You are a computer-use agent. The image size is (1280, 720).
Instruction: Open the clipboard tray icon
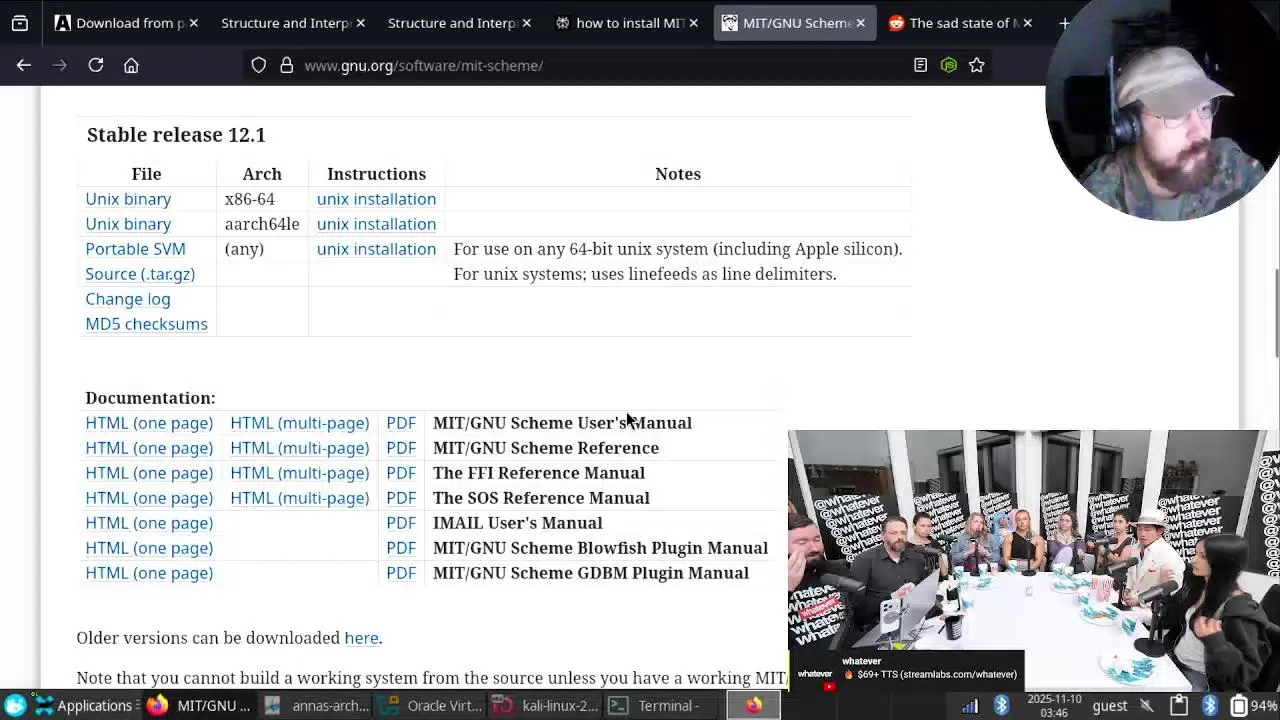1179,706
